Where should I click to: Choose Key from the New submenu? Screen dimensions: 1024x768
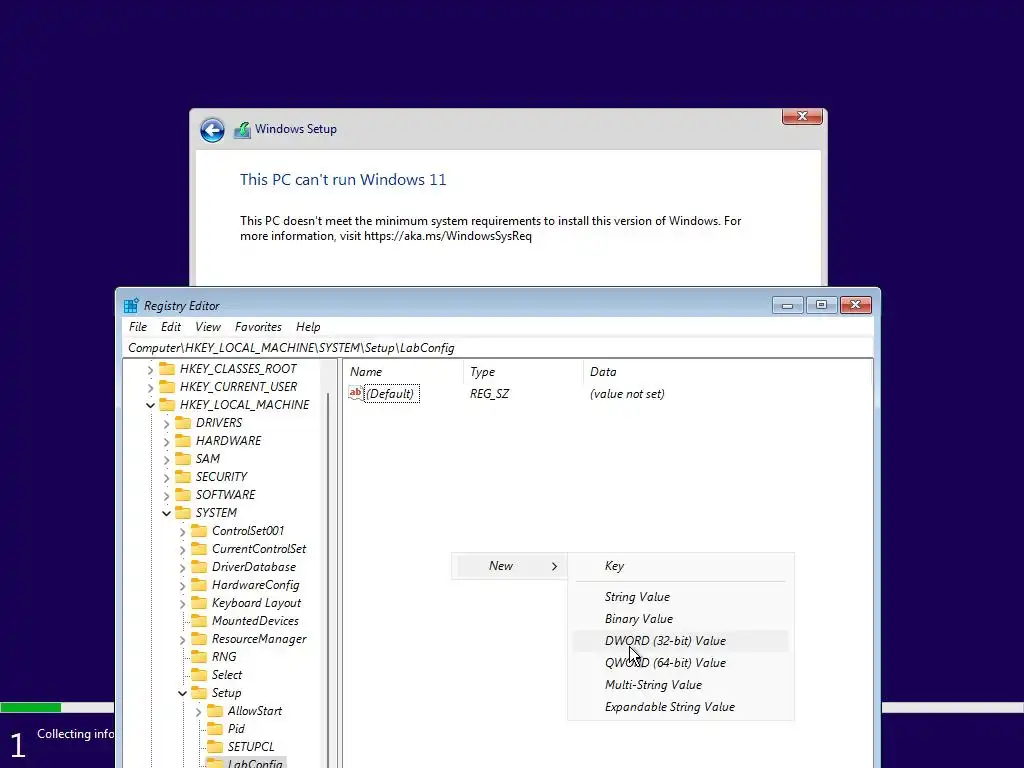(x=680, y=566)
